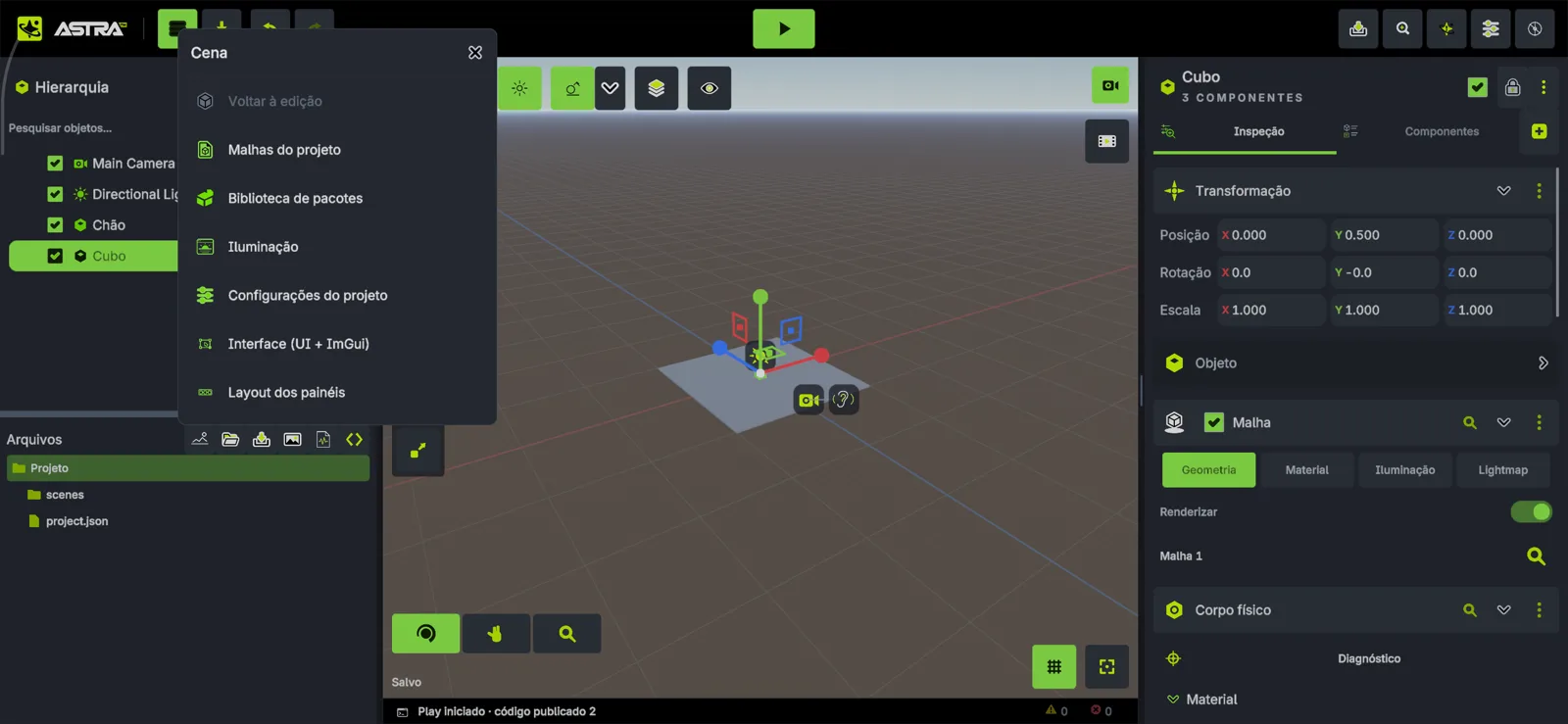
Task: Switch to the Inspeção tab
Action: tap(1258, 131)
